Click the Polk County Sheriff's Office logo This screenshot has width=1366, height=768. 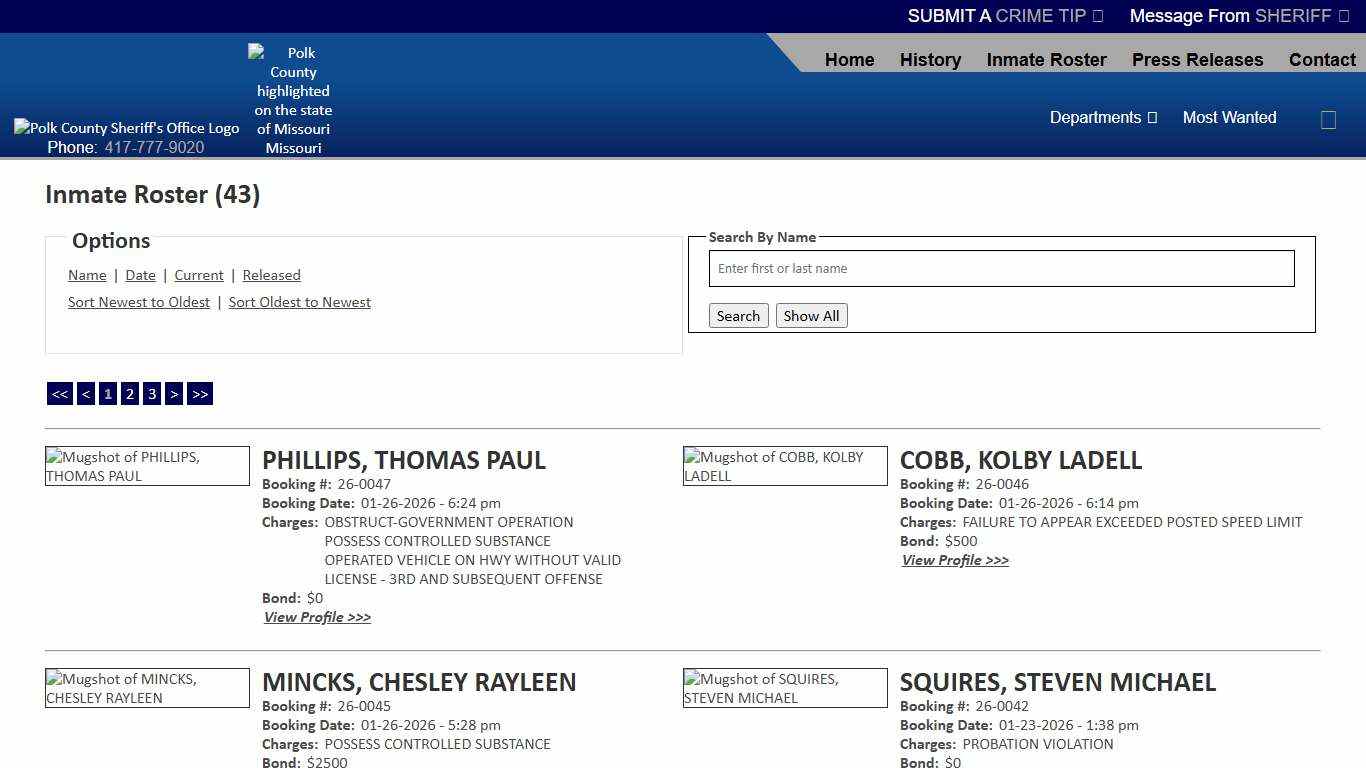pos(126,128)
